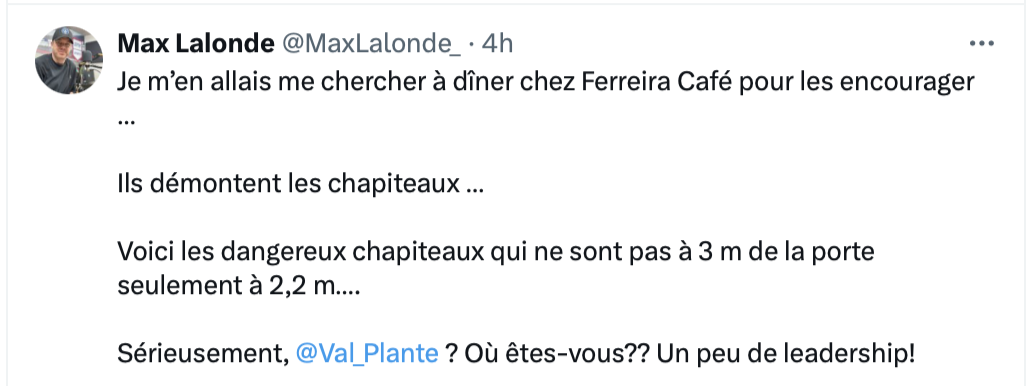The image size is (1036, 386).
Task: Open the @Val_Plante mention link
Action: click(x=367, y=354)
